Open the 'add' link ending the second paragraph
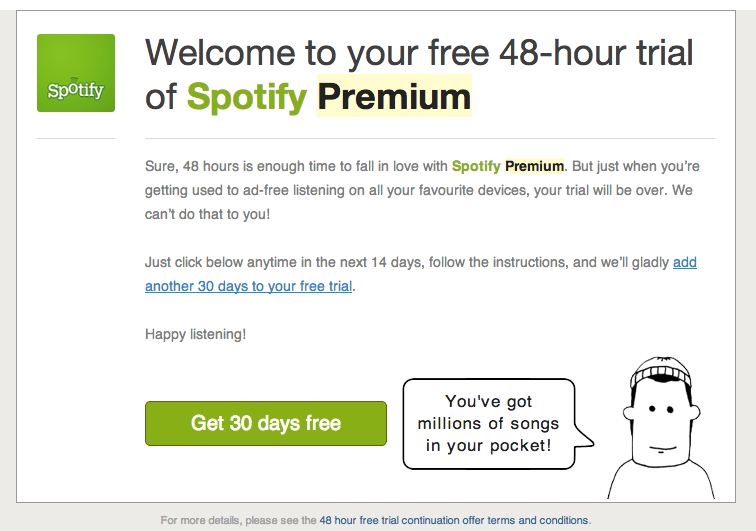Image resolution: width=756 pixels, height=531 pixels. click(x=685, y=262)
